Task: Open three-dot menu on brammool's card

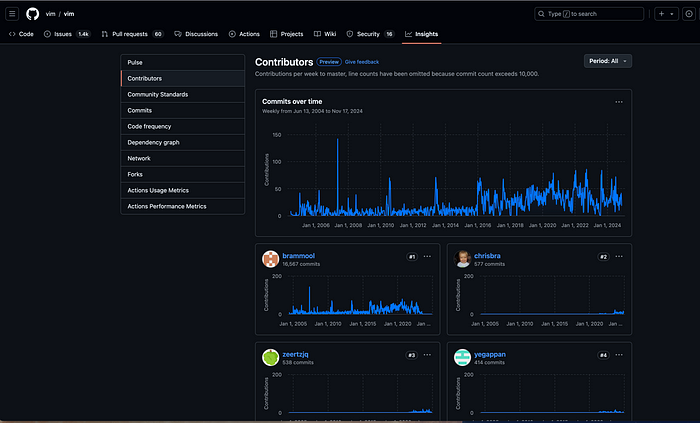Action: (426, 257)
